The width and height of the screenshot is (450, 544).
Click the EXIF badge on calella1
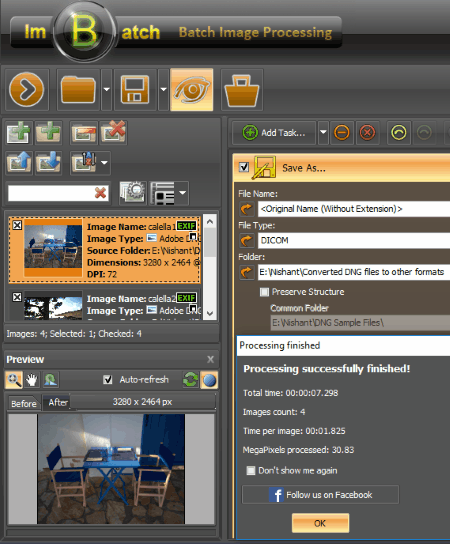pos(187,226)
